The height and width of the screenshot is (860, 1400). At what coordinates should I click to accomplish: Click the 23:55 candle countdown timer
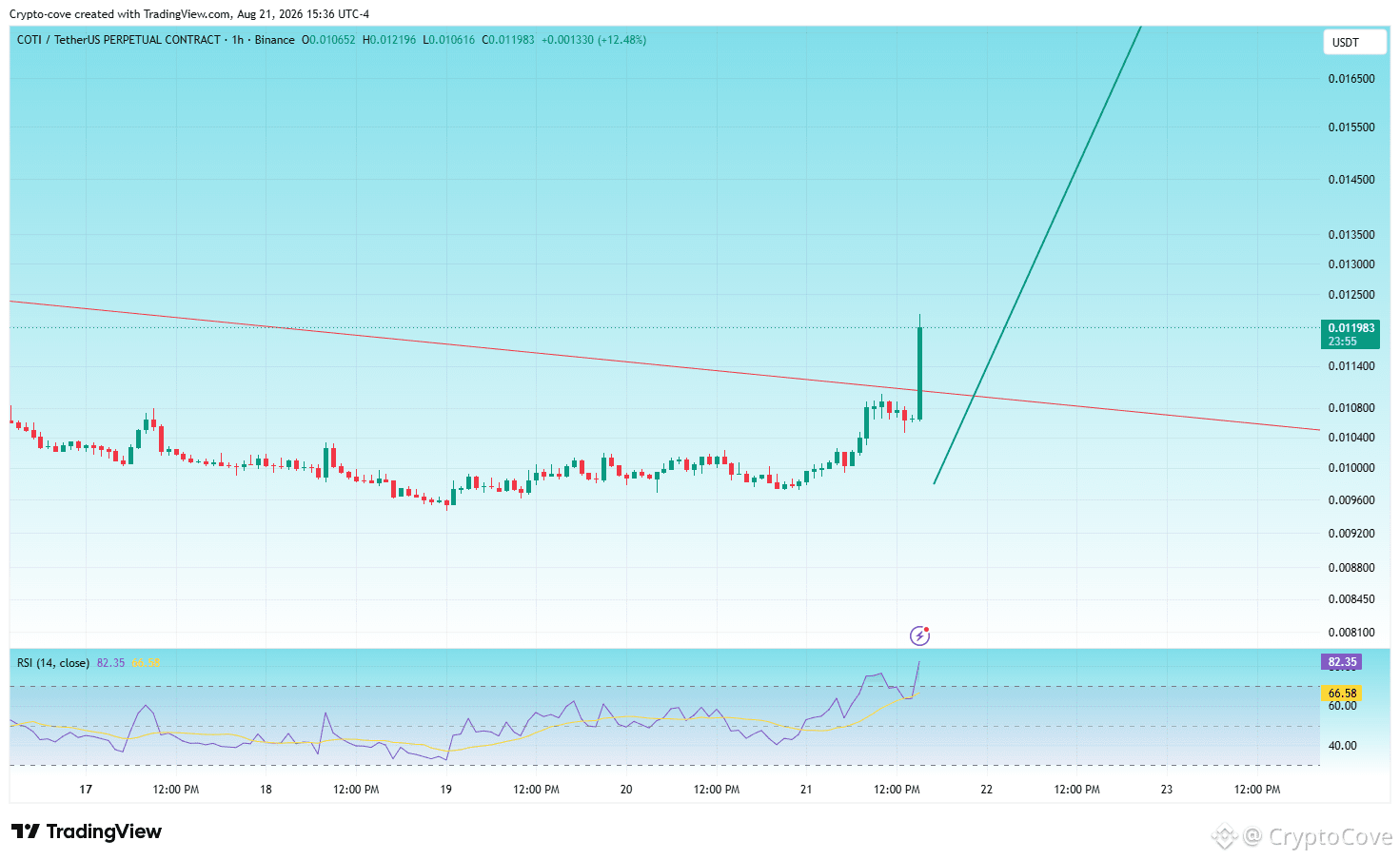1343,342
